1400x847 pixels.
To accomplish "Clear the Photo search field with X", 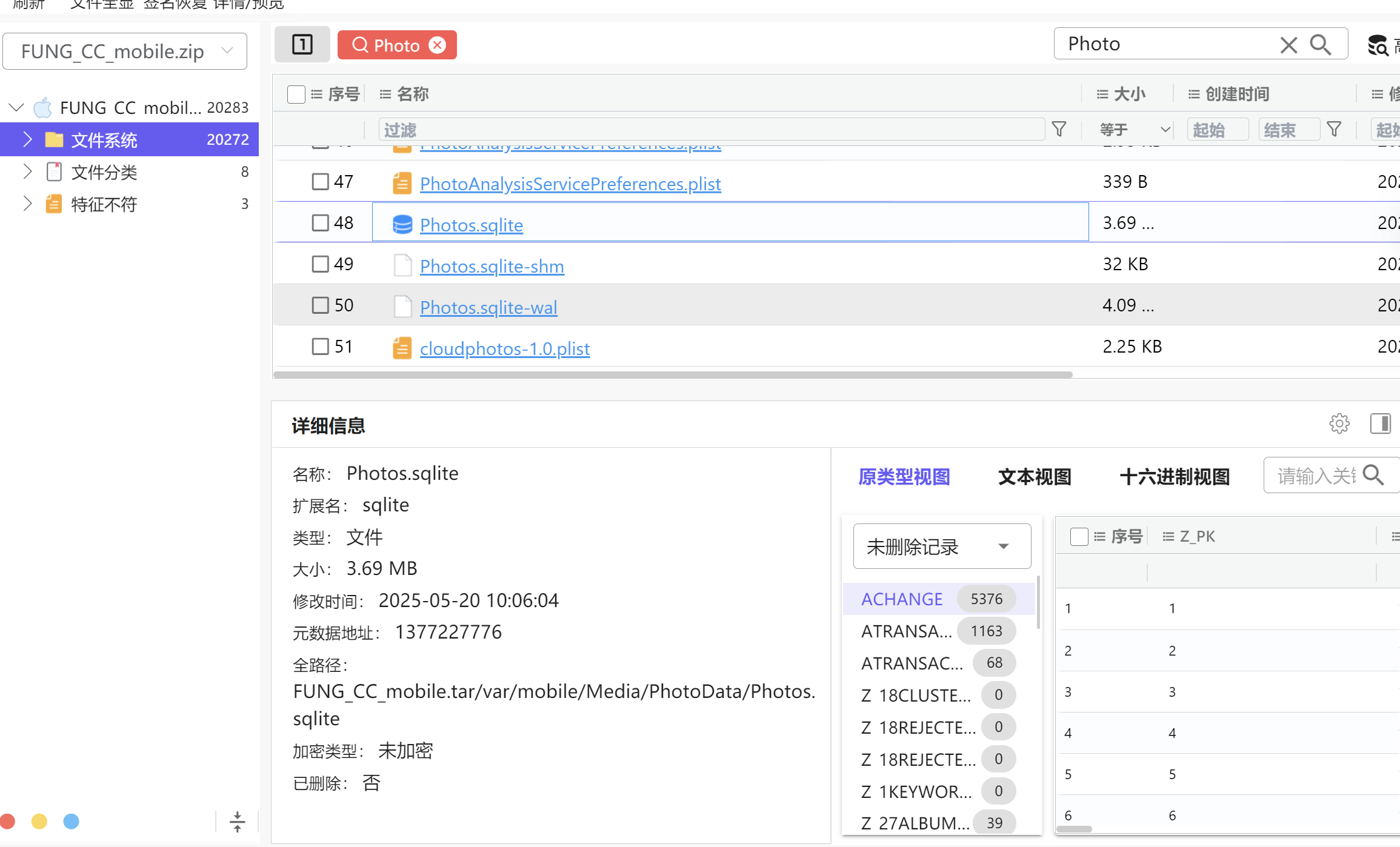I will (1288, 44).
